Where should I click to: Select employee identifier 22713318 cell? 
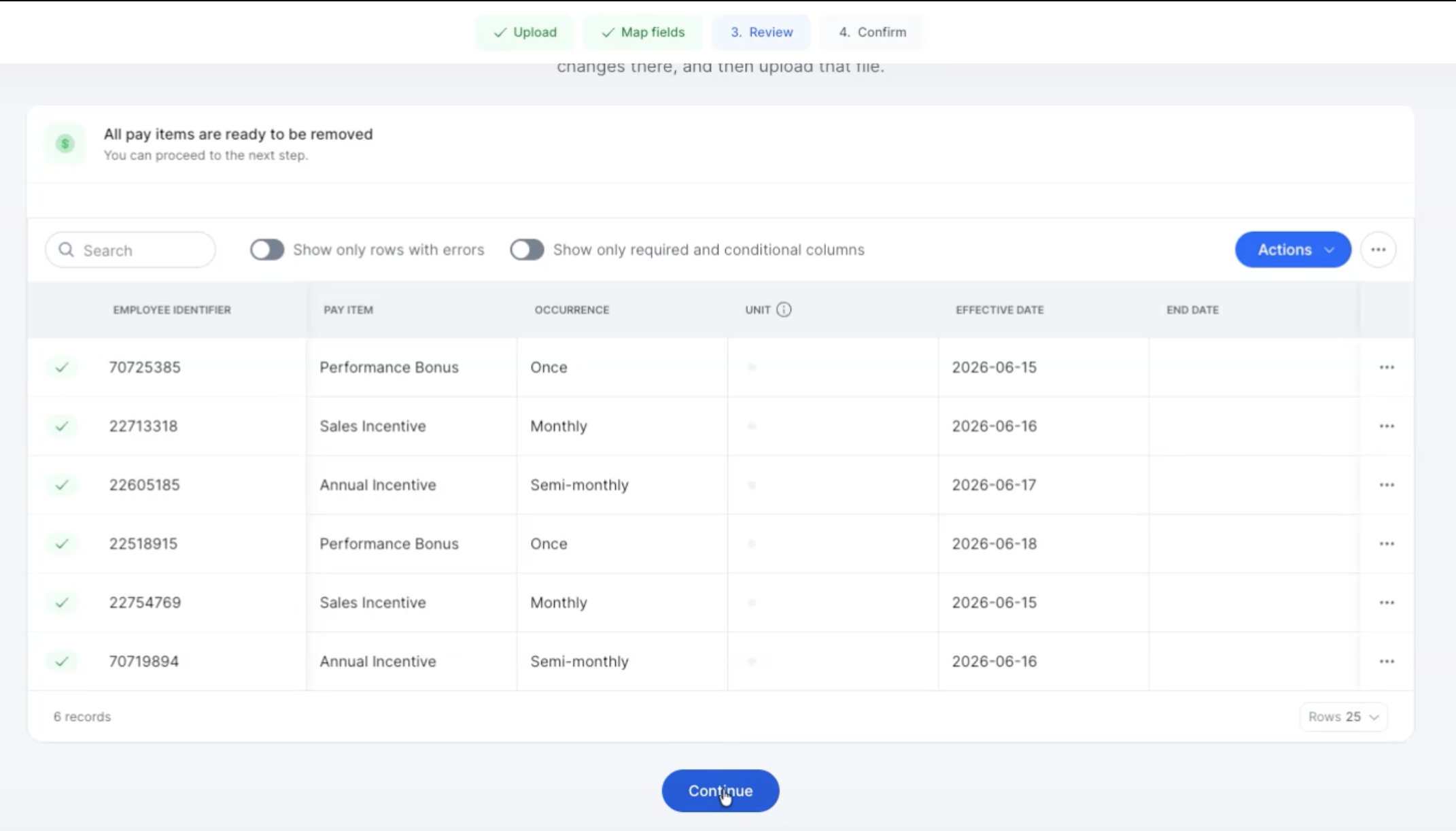click(x=143, y=426)
